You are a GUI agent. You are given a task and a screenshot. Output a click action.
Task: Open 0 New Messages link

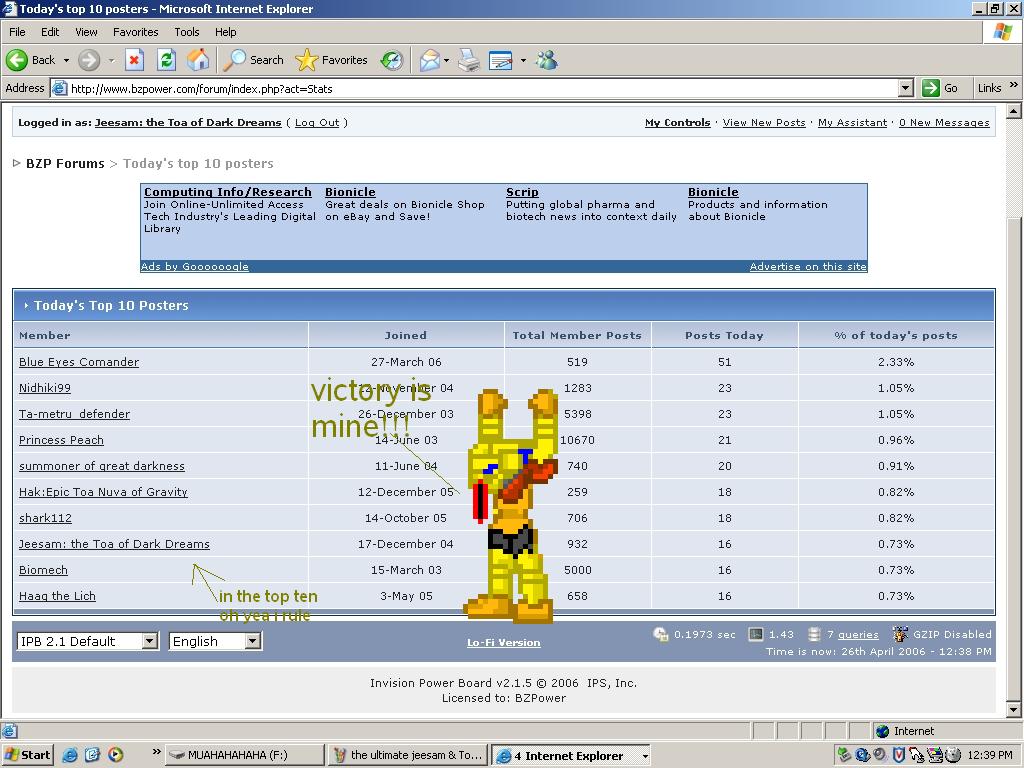pos(944,122)
